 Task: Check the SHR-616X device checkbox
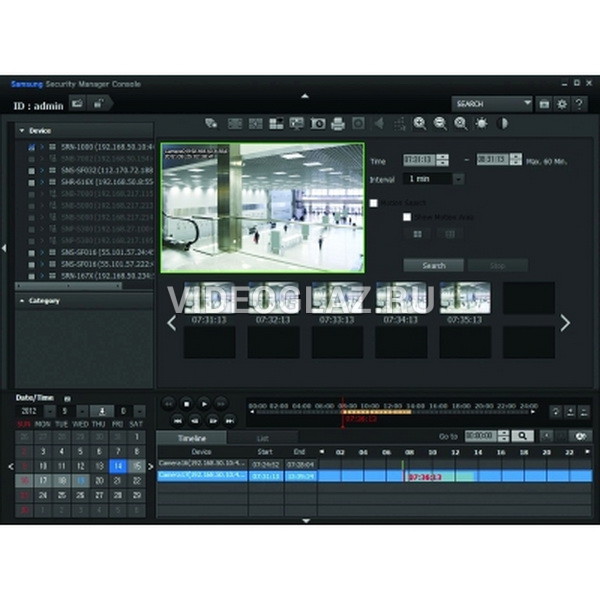[31, 183]
